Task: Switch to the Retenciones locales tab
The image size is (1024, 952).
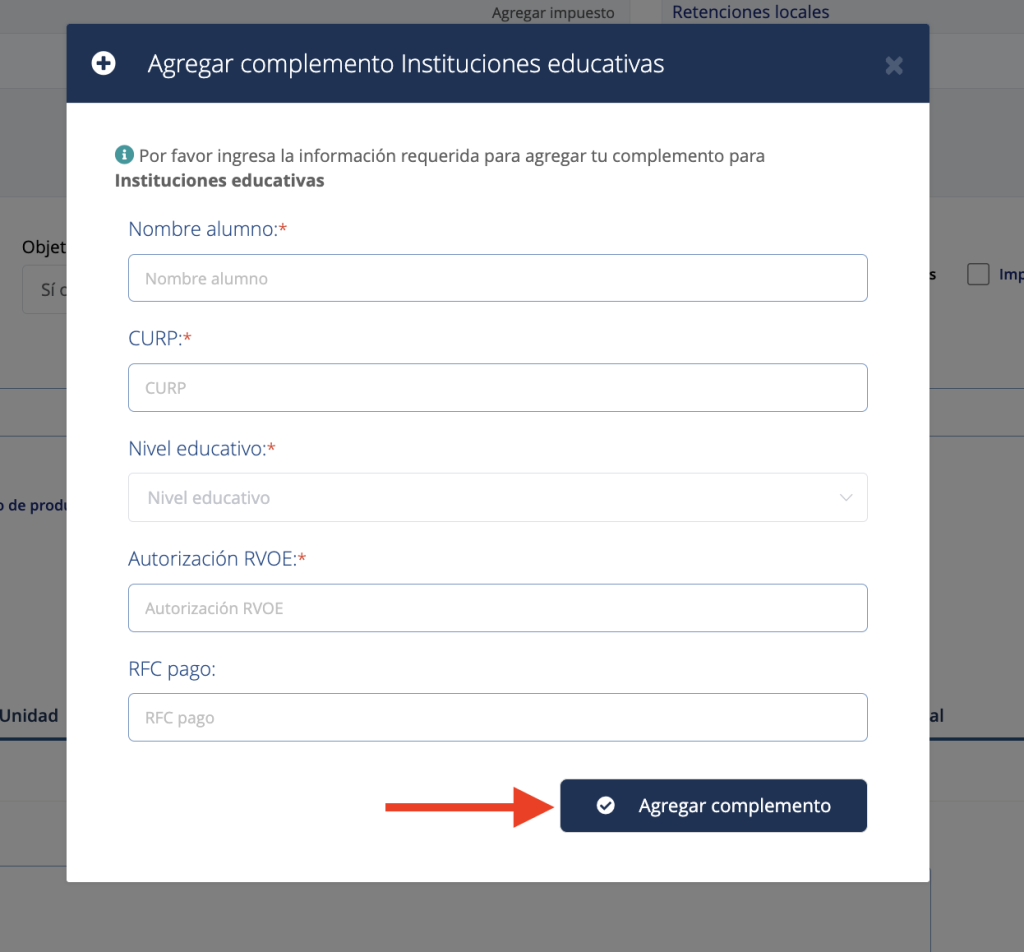Action: click(750, 11)
